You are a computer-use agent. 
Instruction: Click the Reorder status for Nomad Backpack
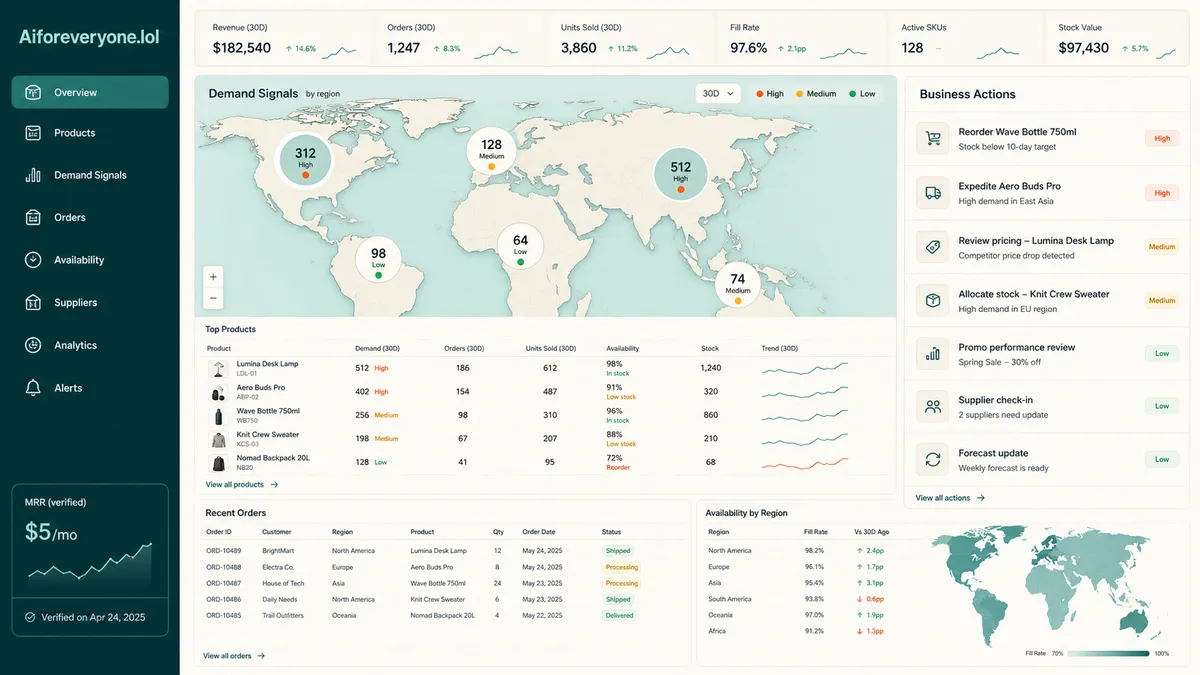coord(618,467)
